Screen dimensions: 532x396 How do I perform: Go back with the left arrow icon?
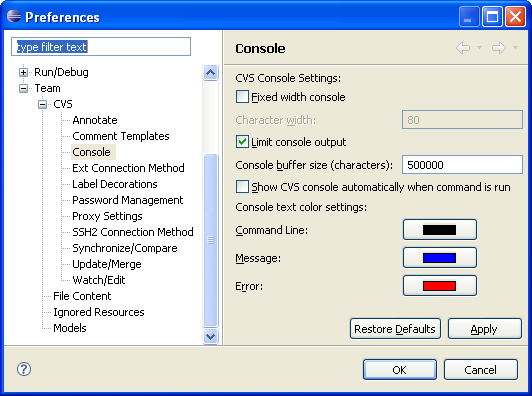coord(463,48)
